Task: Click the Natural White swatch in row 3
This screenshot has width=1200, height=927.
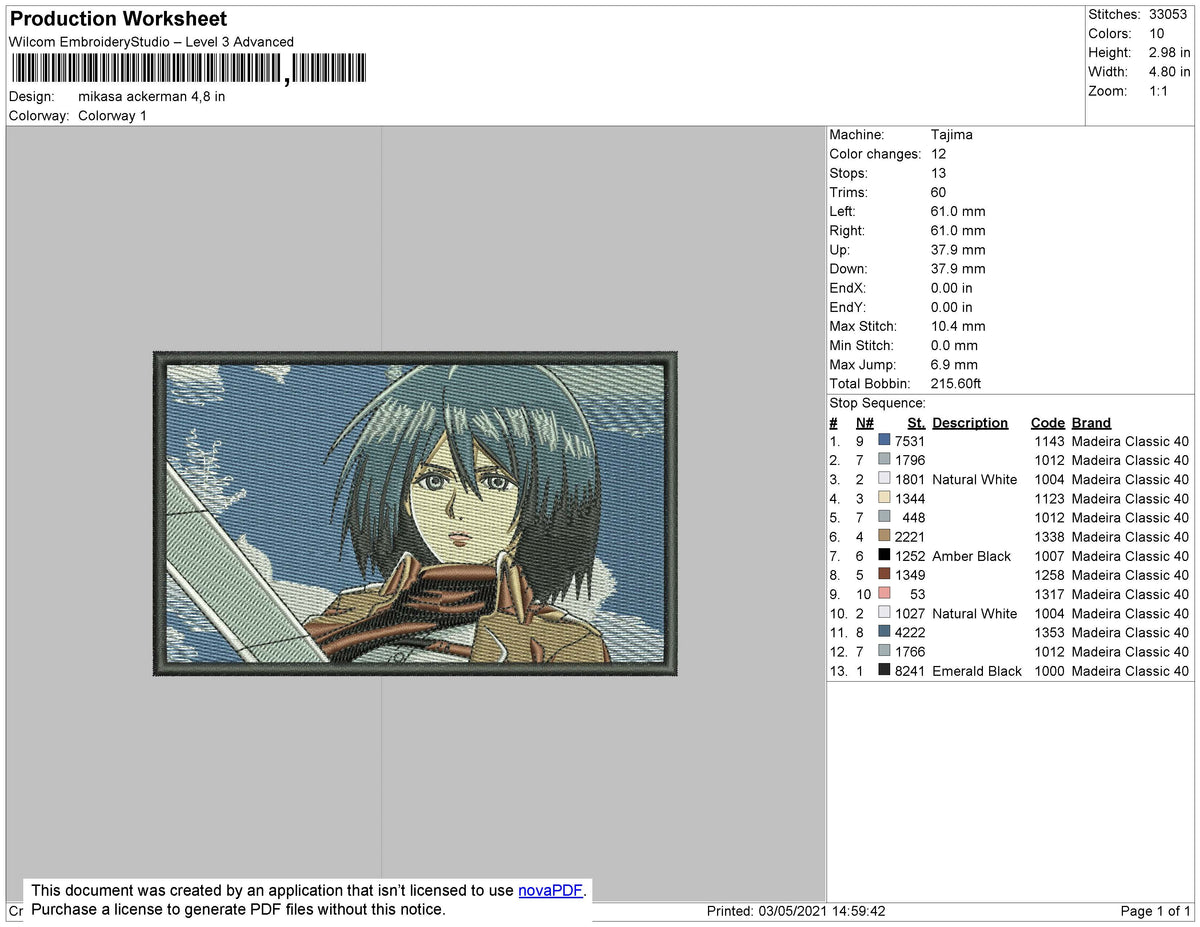Action: coord(884,478)
